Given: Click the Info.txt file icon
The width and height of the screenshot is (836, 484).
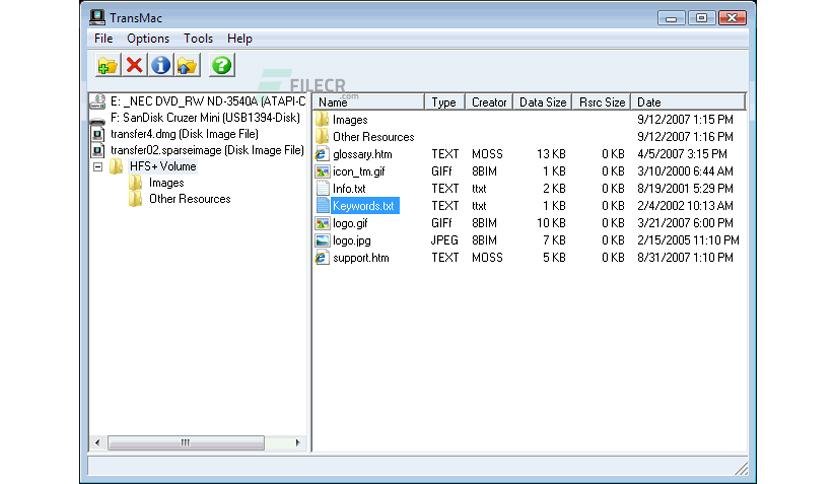Looking at the screenshot, I should point(323,188).
